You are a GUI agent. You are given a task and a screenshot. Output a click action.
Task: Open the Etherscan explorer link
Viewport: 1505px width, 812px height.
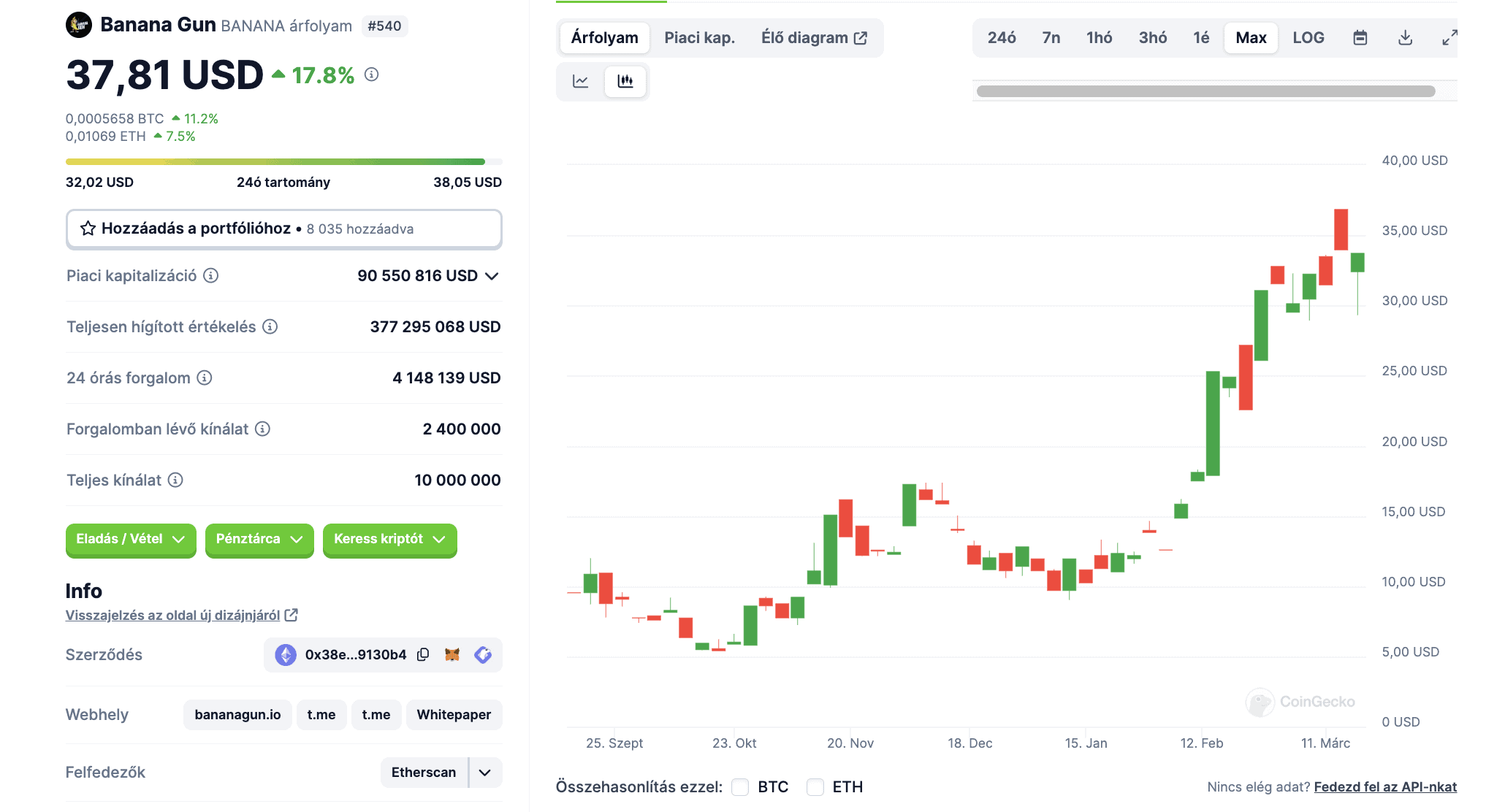coord(424,773)
